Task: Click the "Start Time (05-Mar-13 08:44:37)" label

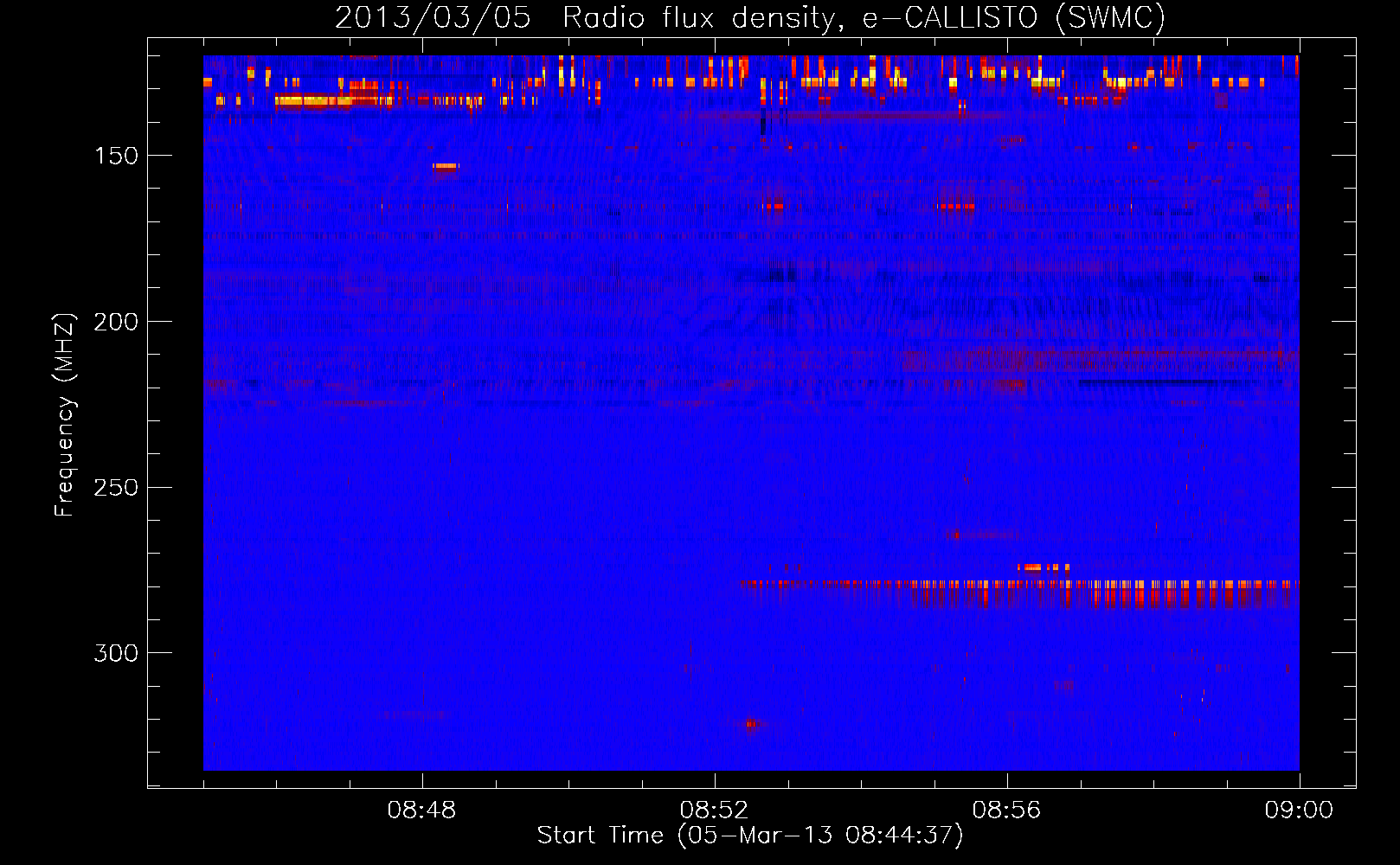Action: [x=750, y=836]
